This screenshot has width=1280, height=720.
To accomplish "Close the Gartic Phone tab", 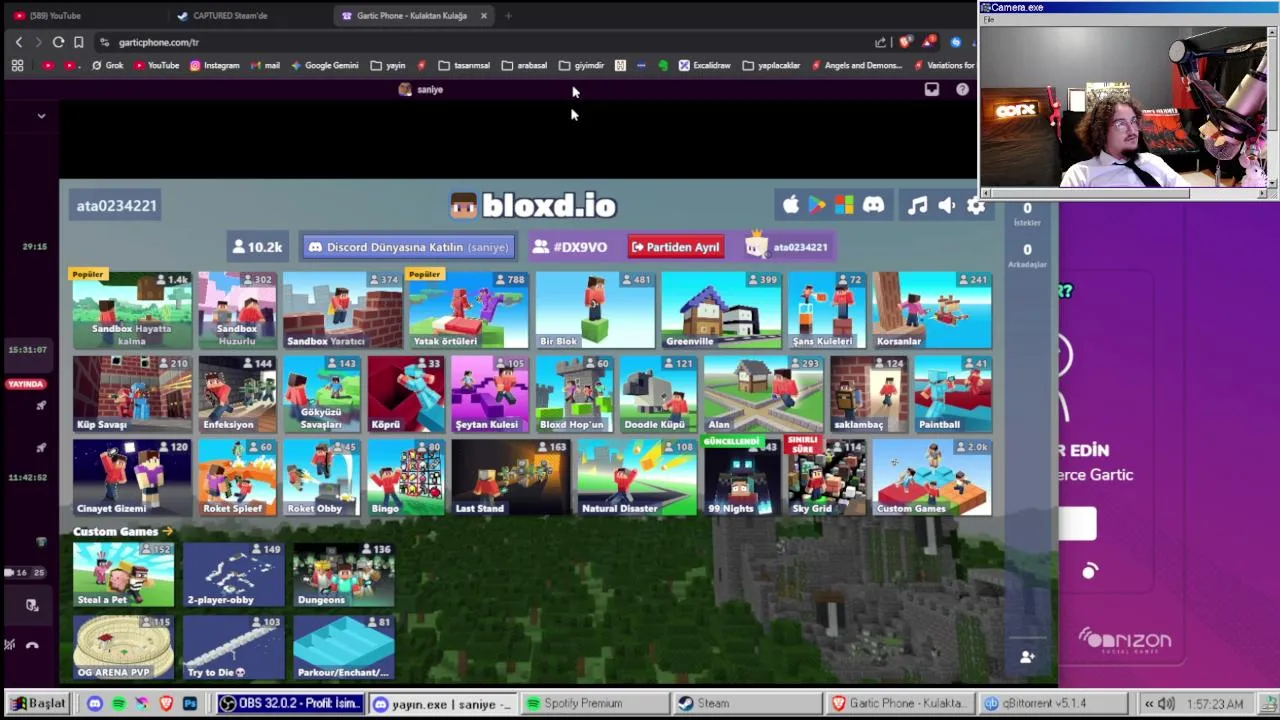I will (x=483, y=15).
